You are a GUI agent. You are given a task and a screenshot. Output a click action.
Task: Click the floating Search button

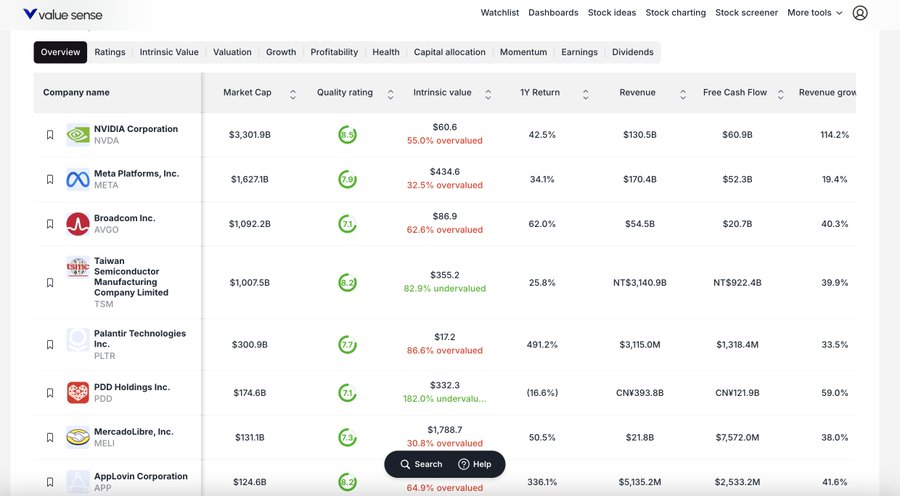click(421, 464)
